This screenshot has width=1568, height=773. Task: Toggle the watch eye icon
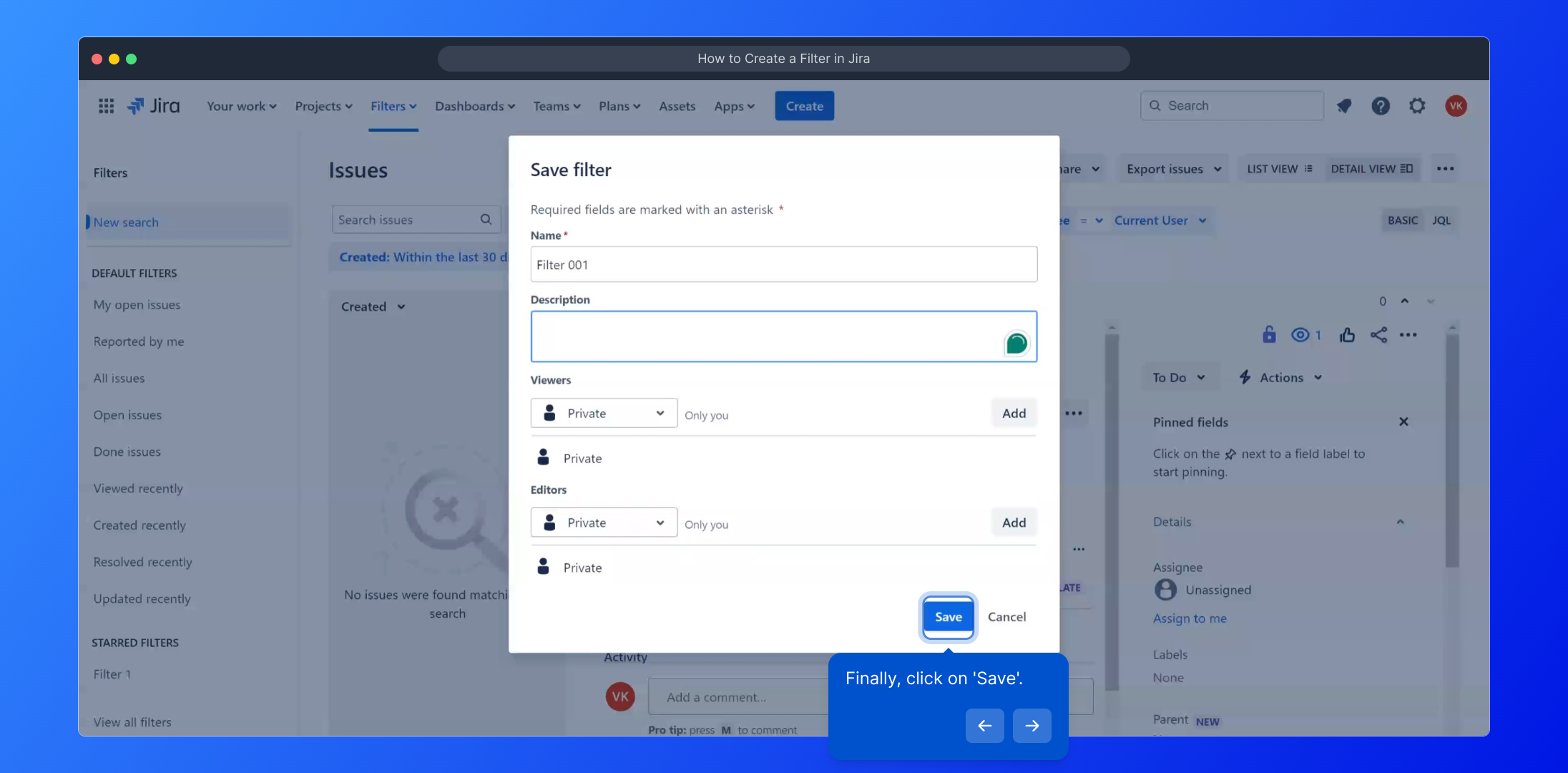[1300, 335]
